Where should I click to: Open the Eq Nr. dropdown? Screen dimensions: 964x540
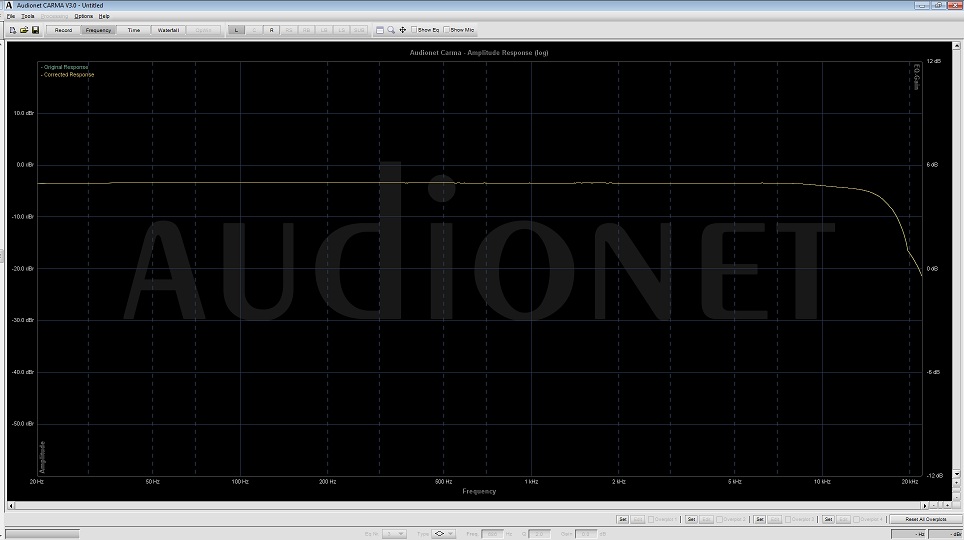394,534
